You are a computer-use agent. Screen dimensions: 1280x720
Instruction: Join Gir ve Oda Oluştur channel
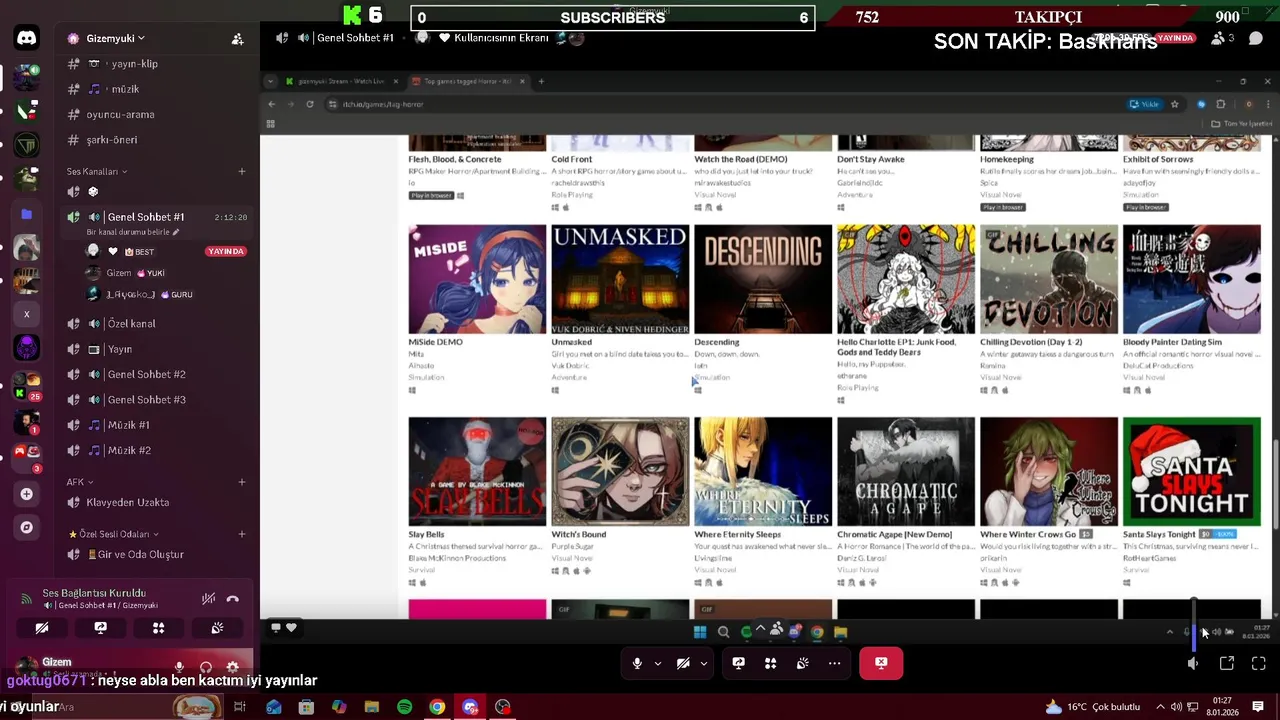(158, 554)
